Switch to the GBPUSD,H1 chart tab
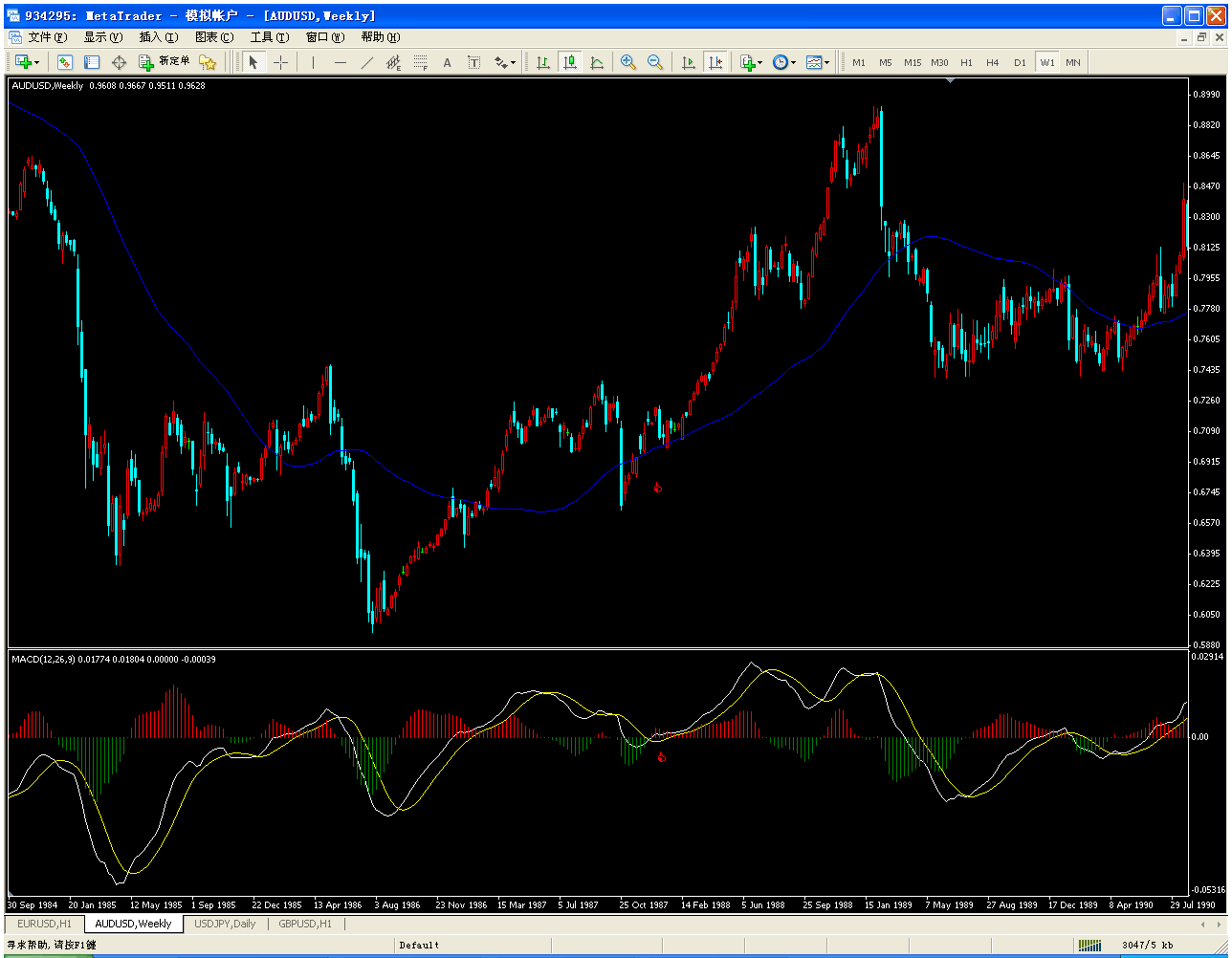Image resolution: width=1232 pixels, height=958 pixels. [305, 924]
